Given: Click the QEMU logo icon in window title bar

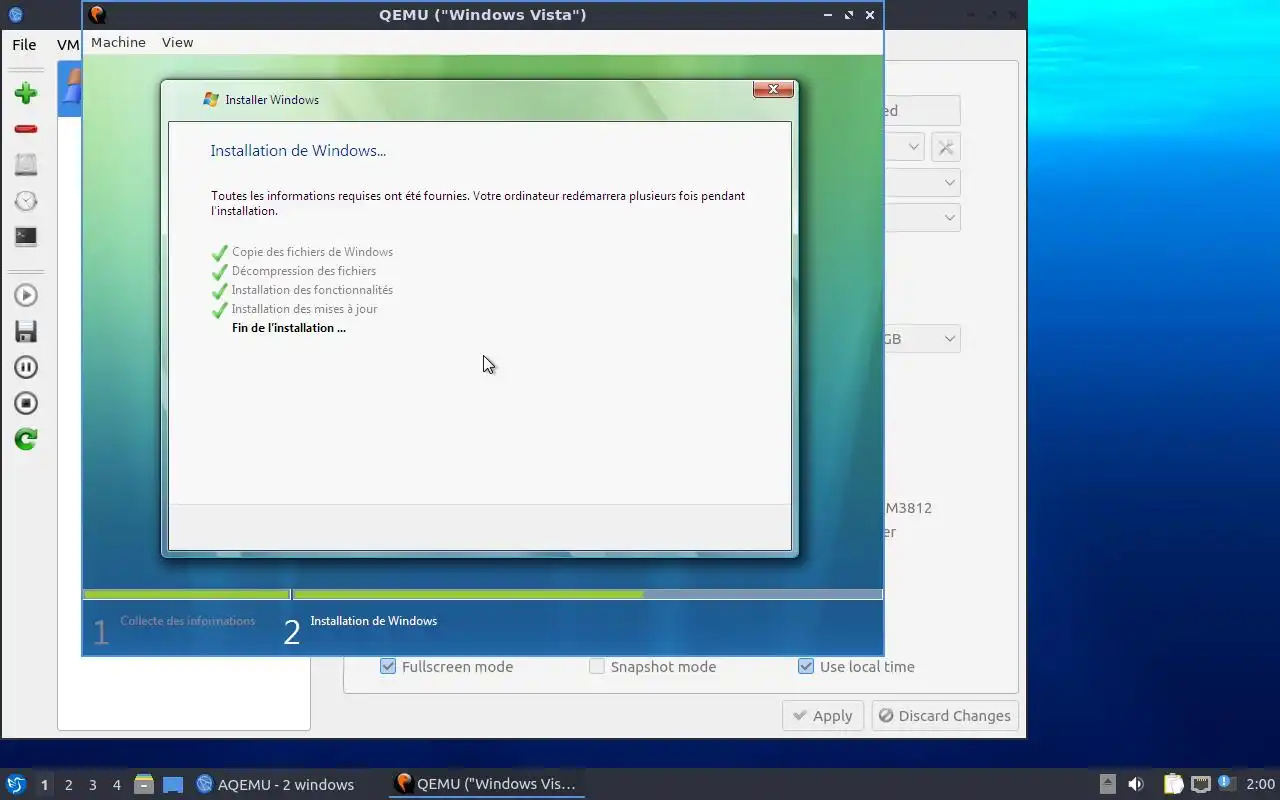Looking at the screenshot, I should [x=97, y=15].
